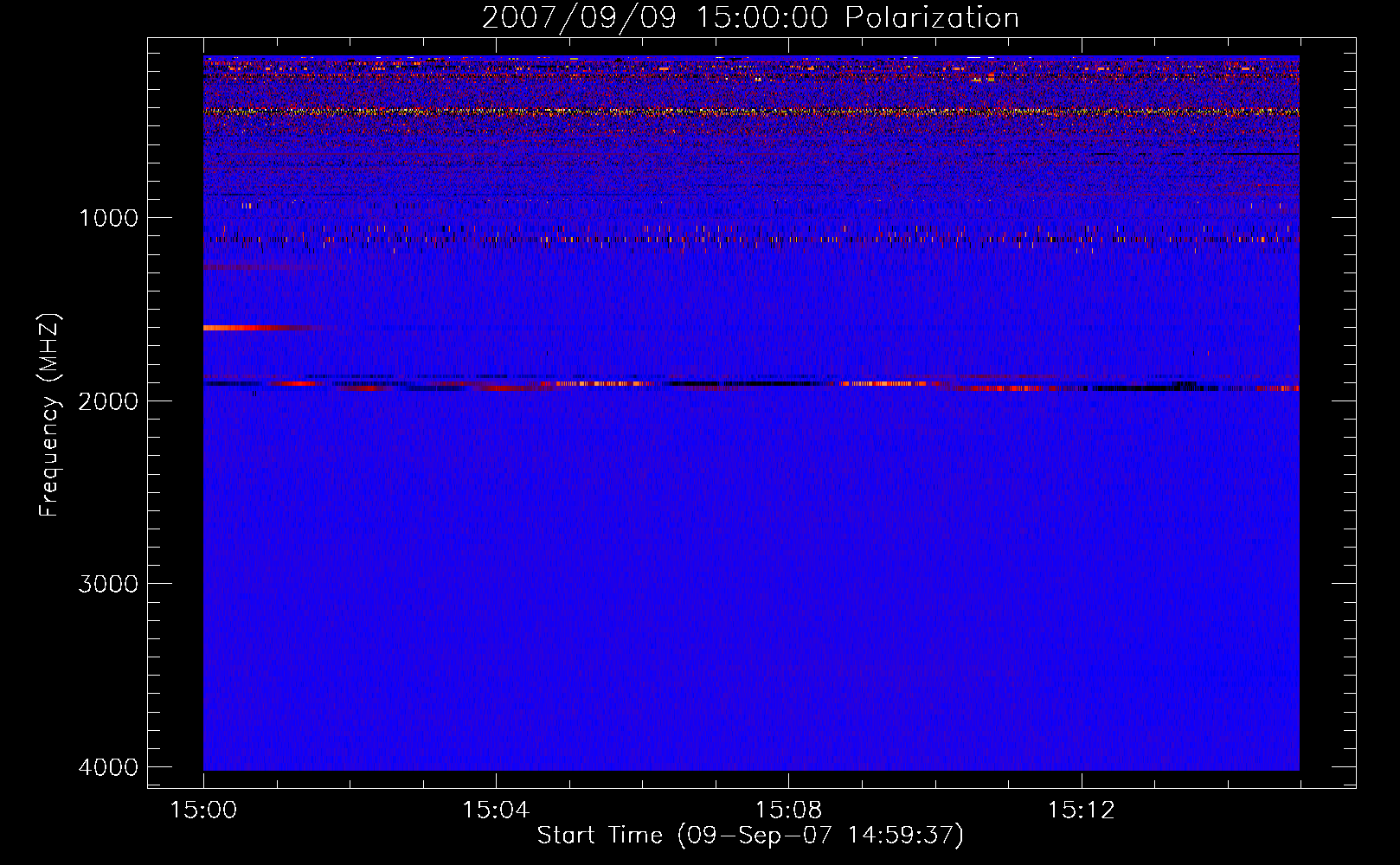Viewport: 1400px width, 865px height.
Task: Click the dotted interference line near 1100 MHz
Action: [751, 240]
